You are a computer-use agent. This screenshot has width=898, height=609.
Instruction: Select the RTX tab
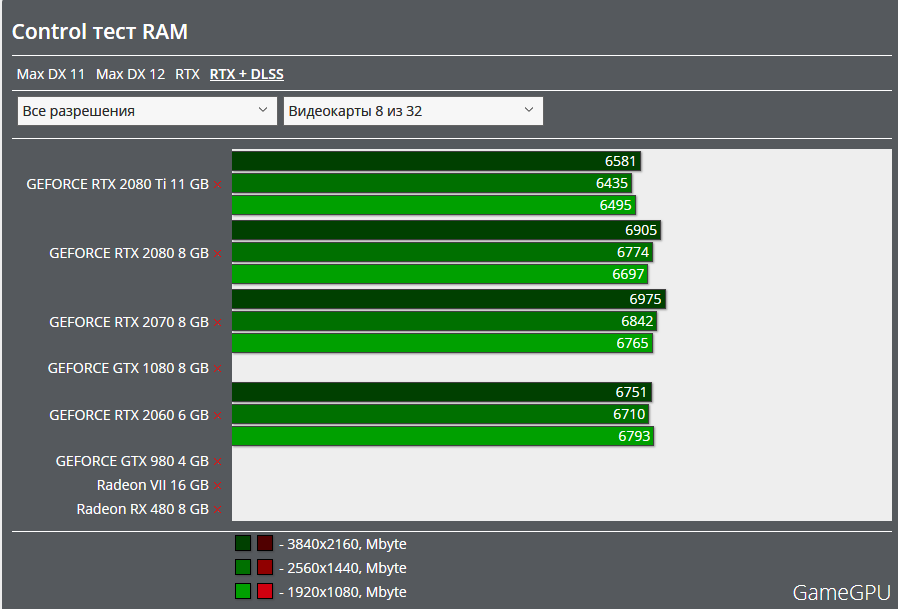[187, 74]
